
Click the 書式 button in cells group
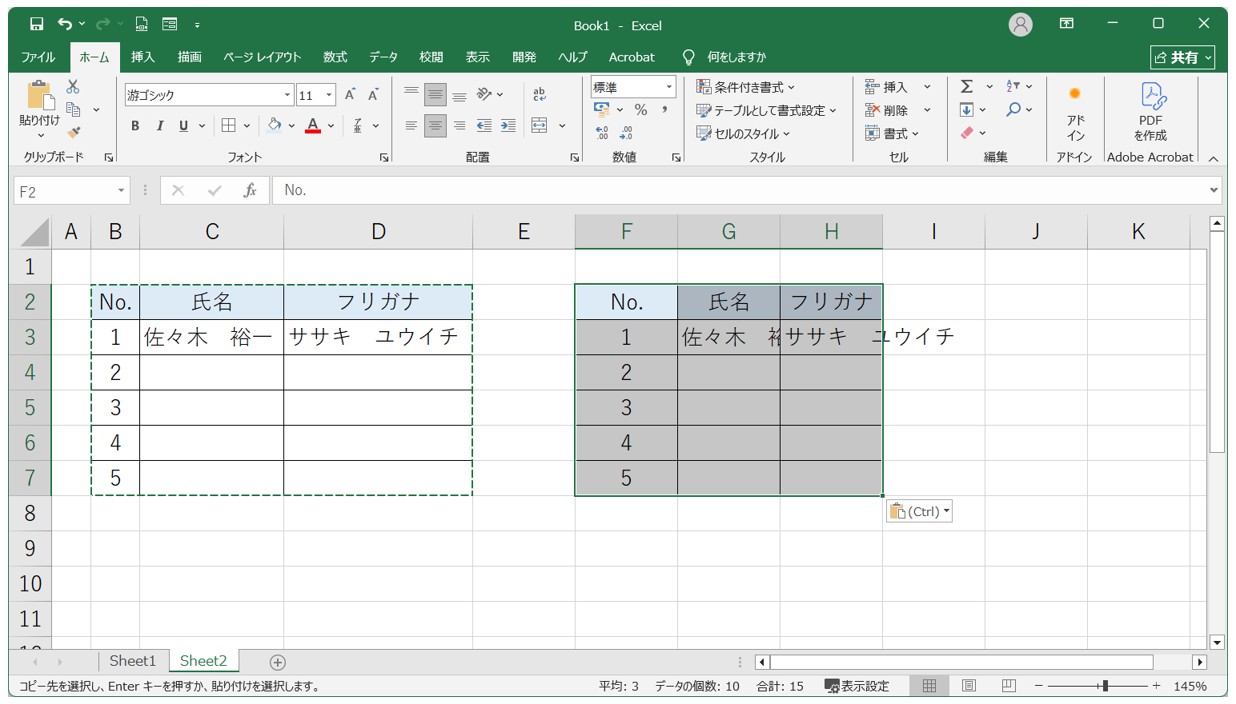click(x=892, y=133)
